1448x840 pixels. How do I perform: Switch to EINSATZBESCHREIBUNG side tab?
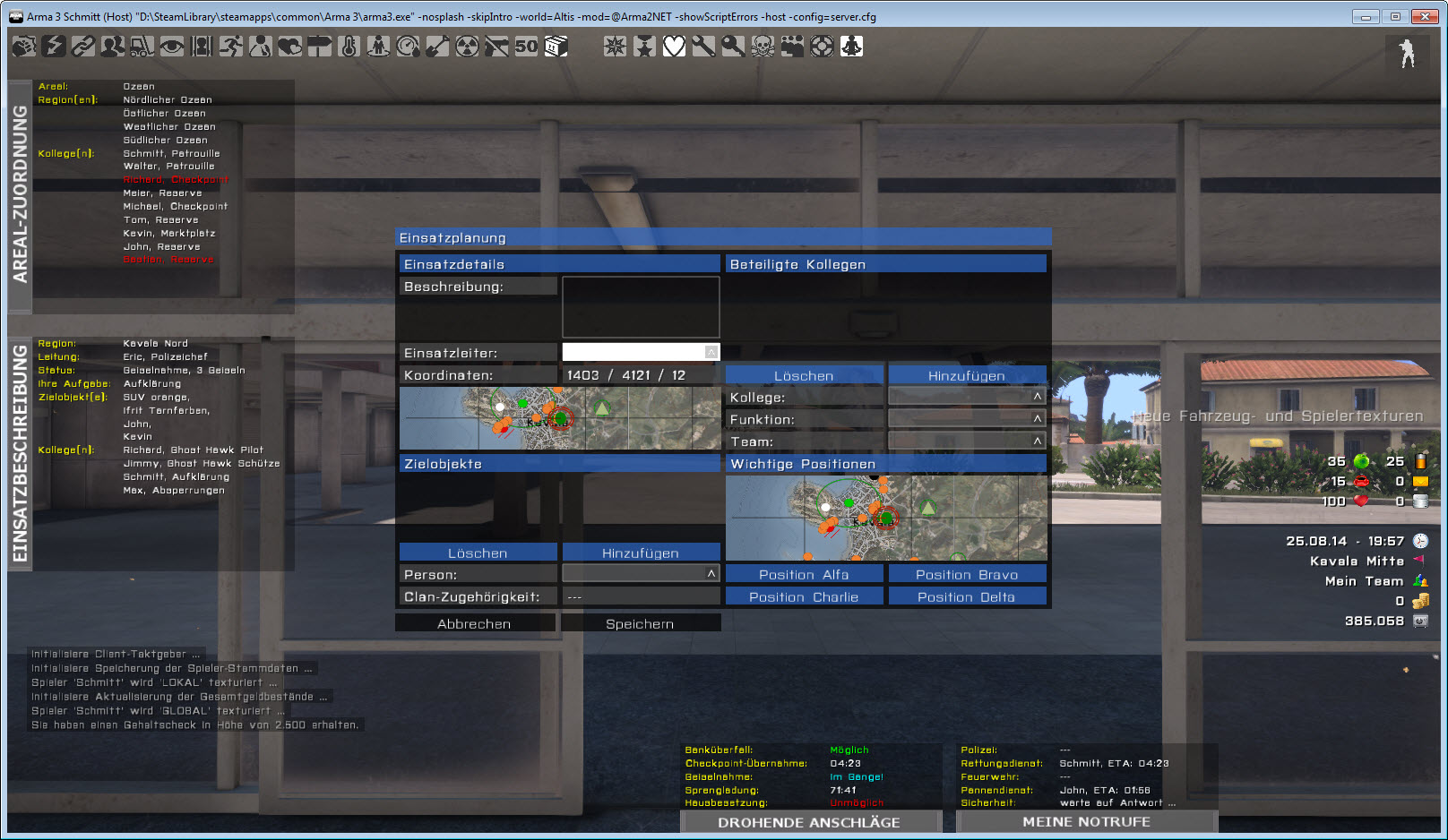20,453
